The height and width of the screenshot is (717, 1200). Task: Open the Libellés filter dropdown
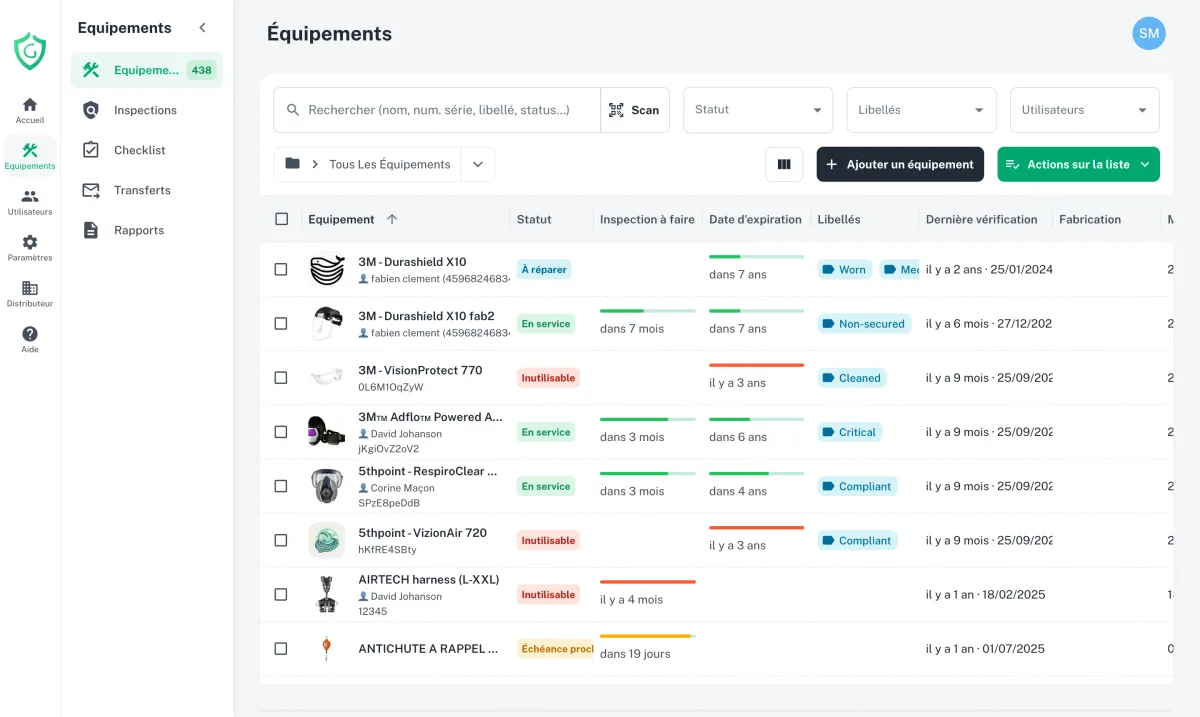[x=921, y=110]
